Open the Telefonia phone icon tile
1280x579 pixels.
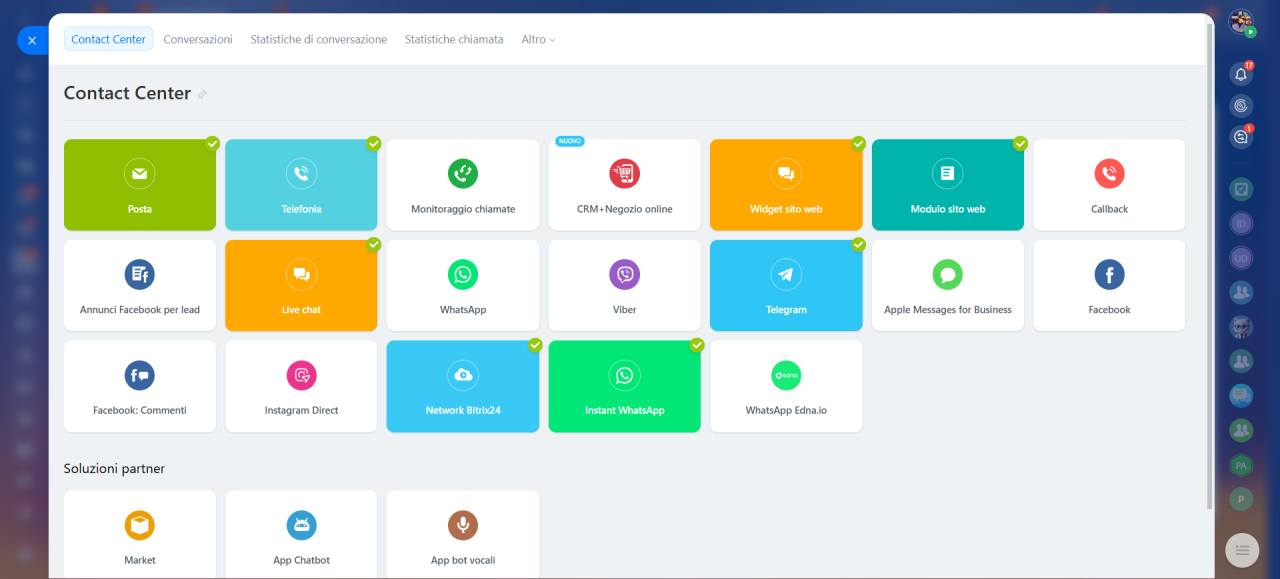301,174
